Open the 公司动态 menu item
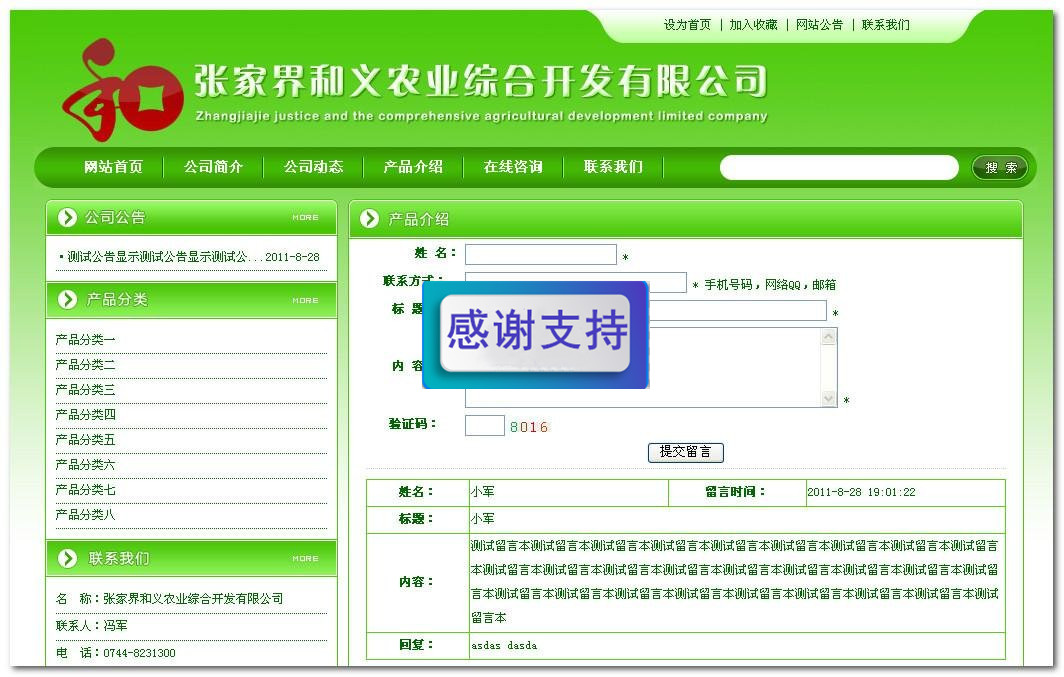This screenshot has height=677, width=1064. pos(314,167)
